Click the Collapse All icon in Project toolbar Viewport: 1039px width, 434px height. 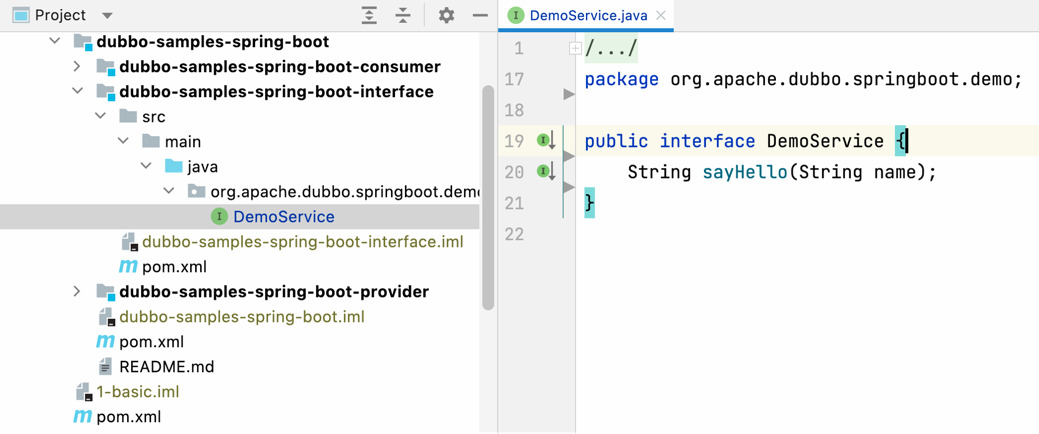403,15
